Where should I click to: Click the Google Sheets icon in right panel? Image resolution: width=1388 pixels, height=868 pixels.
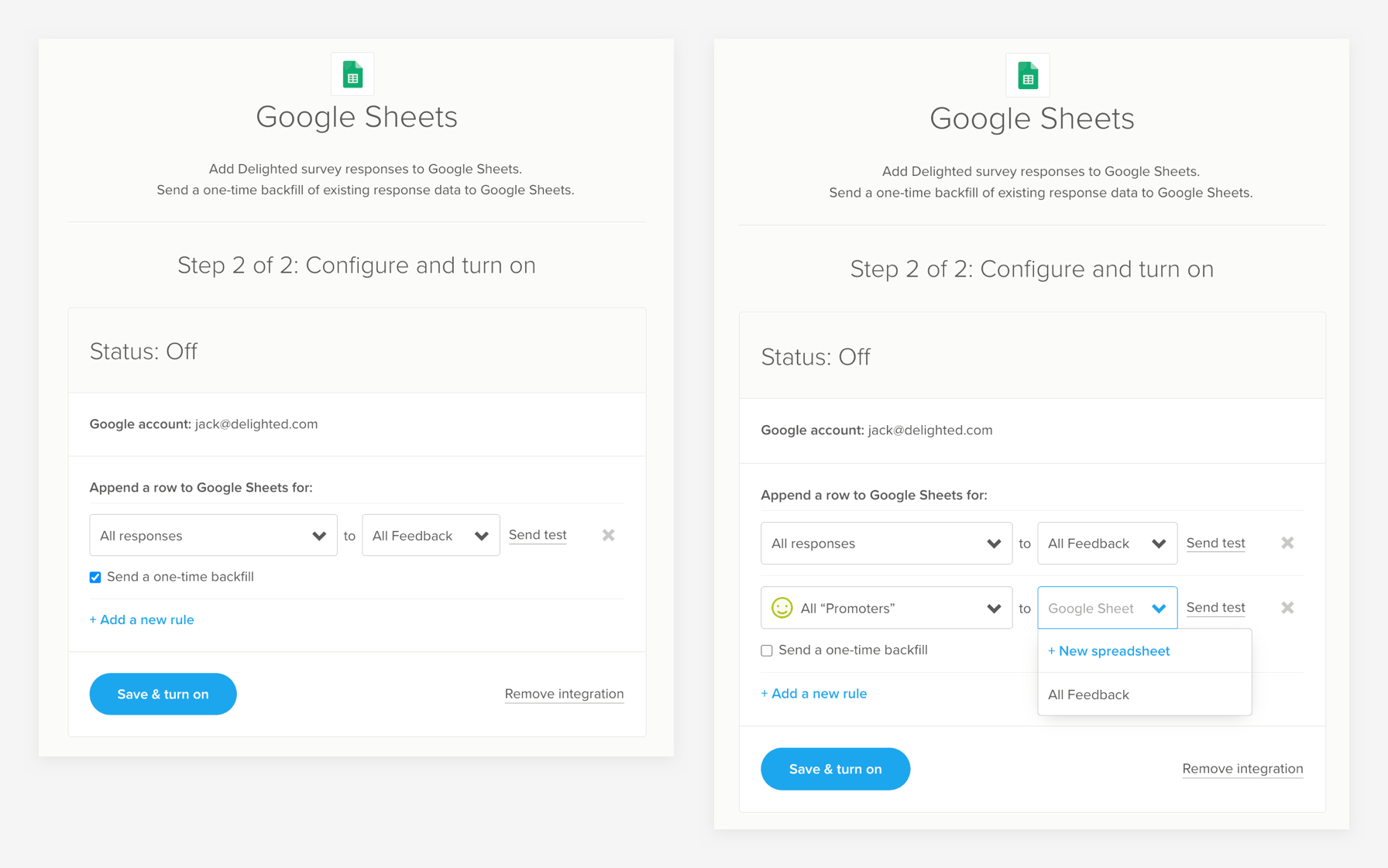pos(1027,76)
